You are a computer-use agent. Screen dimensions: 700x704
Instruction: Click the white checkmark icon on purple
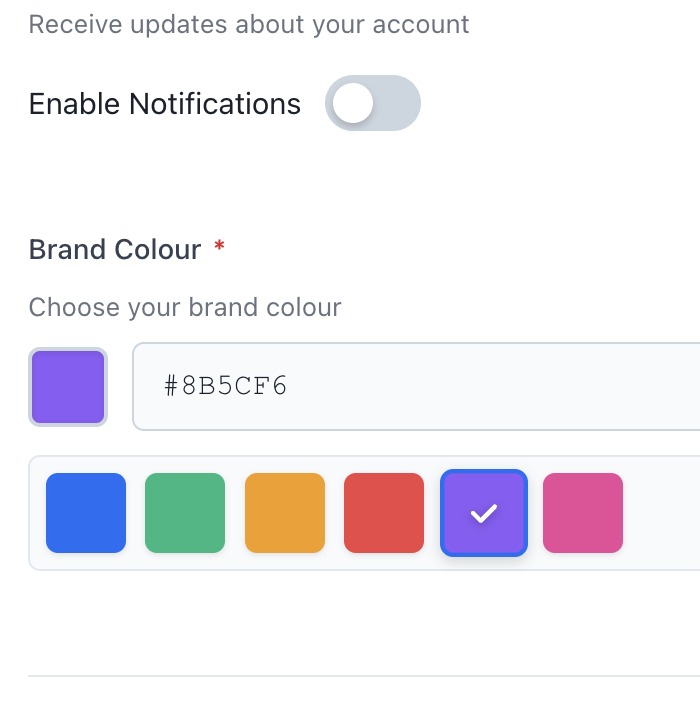point(484,514)
